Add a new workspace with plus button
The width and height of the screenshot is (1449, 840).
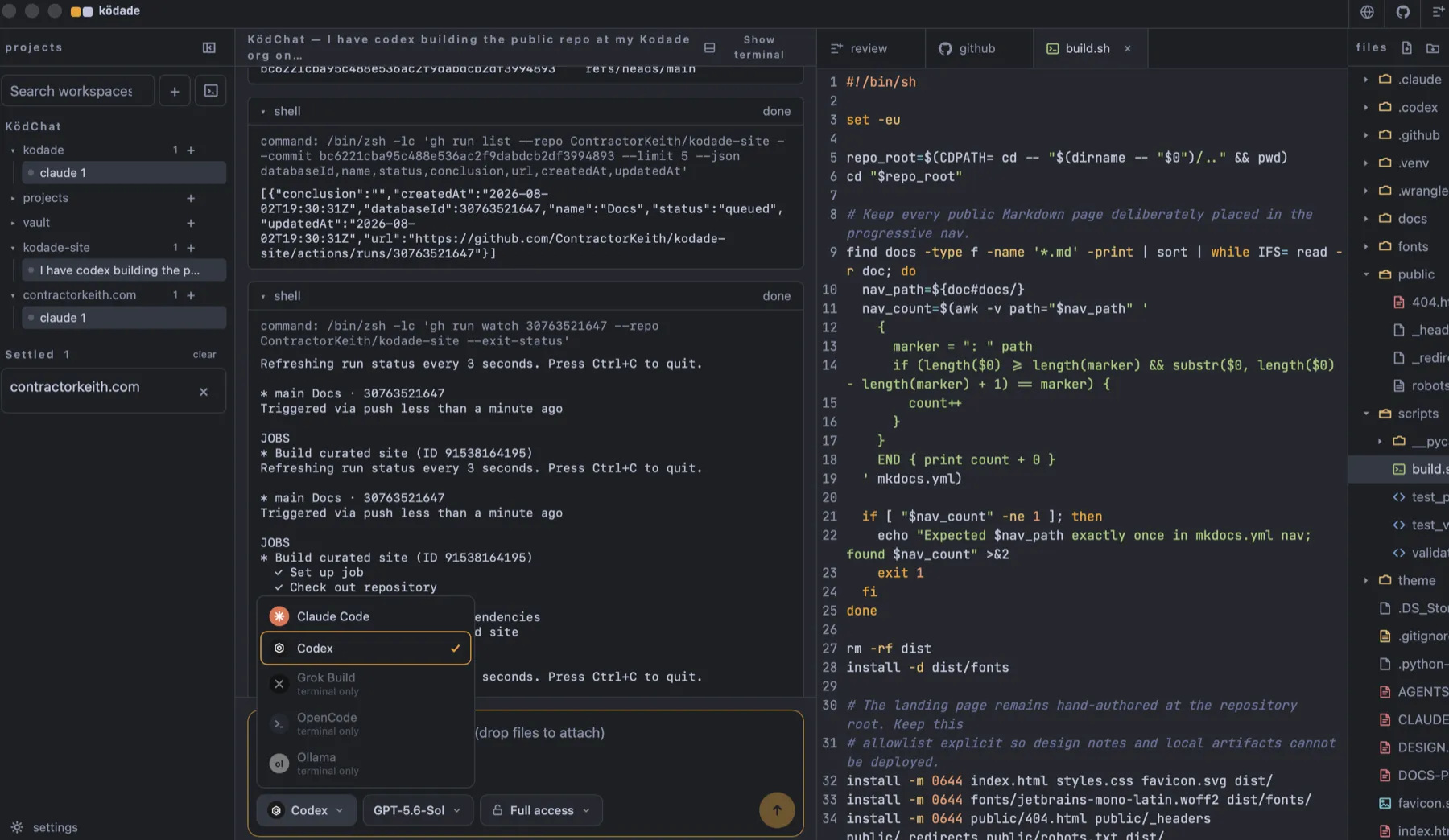pos(175,91)
